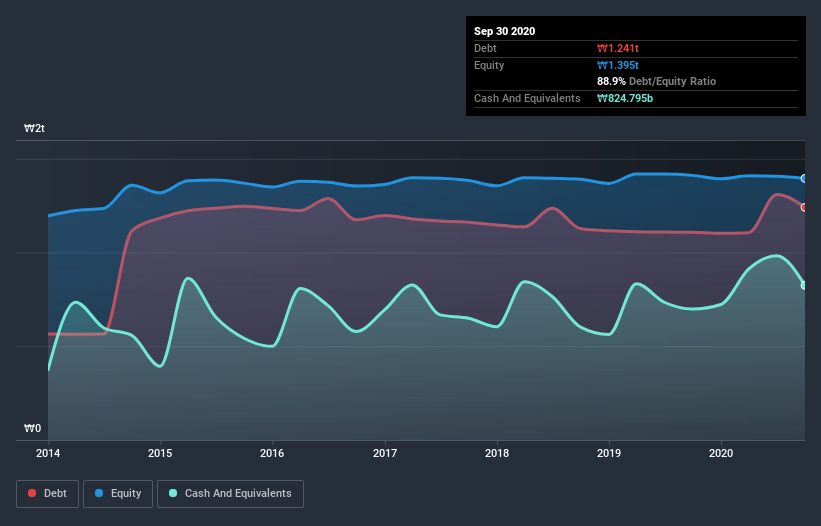Click the 2014 x-axis label
The image size is (821, 526).
[x=48, y=453]
